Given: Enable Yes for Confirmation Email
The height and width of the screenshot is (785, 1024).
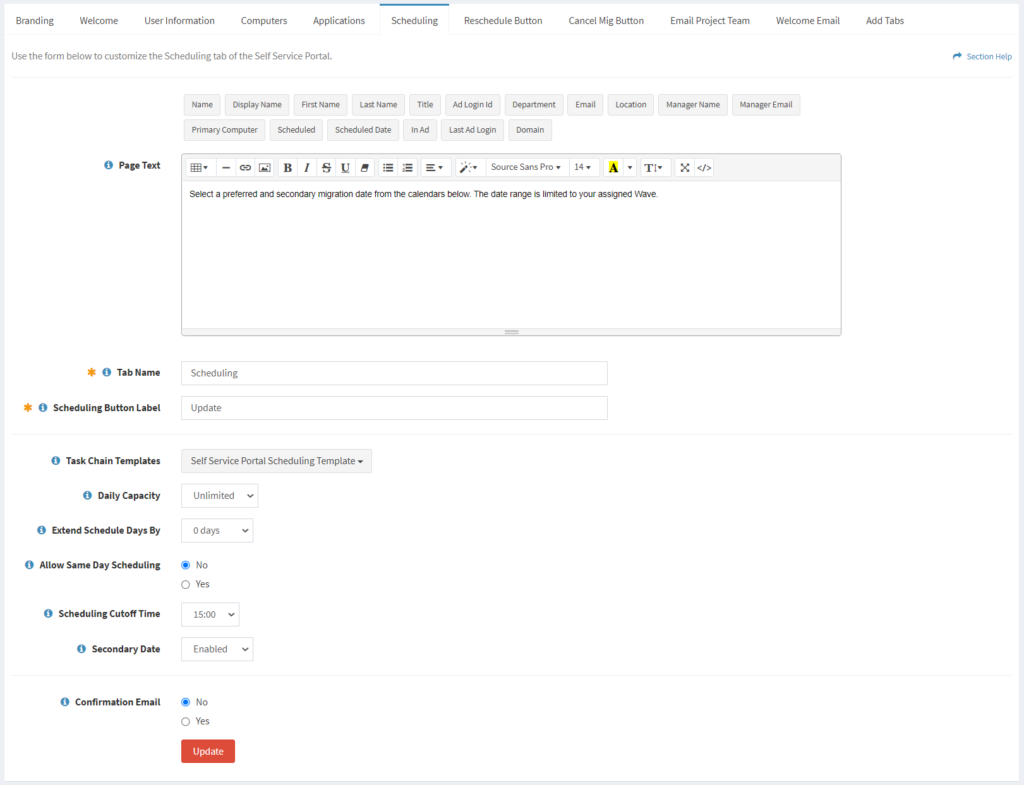Looking at the screenshot, I should click(184, 721).
